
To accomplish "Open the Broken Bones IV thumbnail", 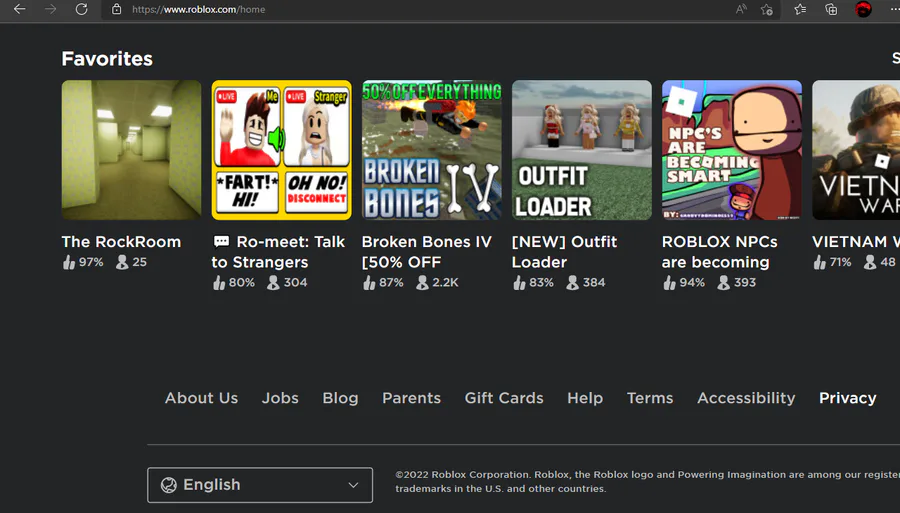I will (x=432, y=150).
